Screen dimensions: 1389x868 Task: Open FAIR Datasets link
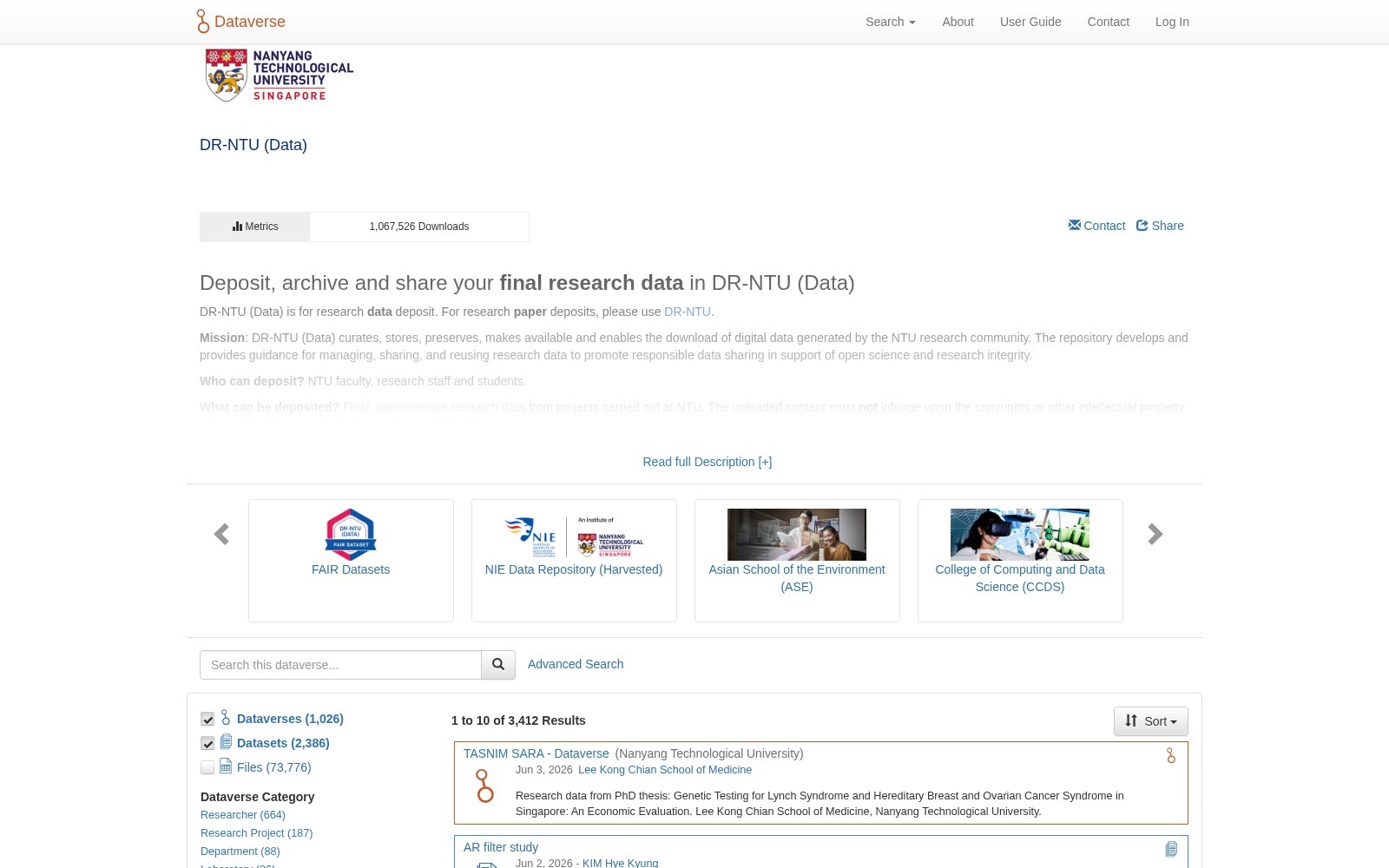click(351, 569)
